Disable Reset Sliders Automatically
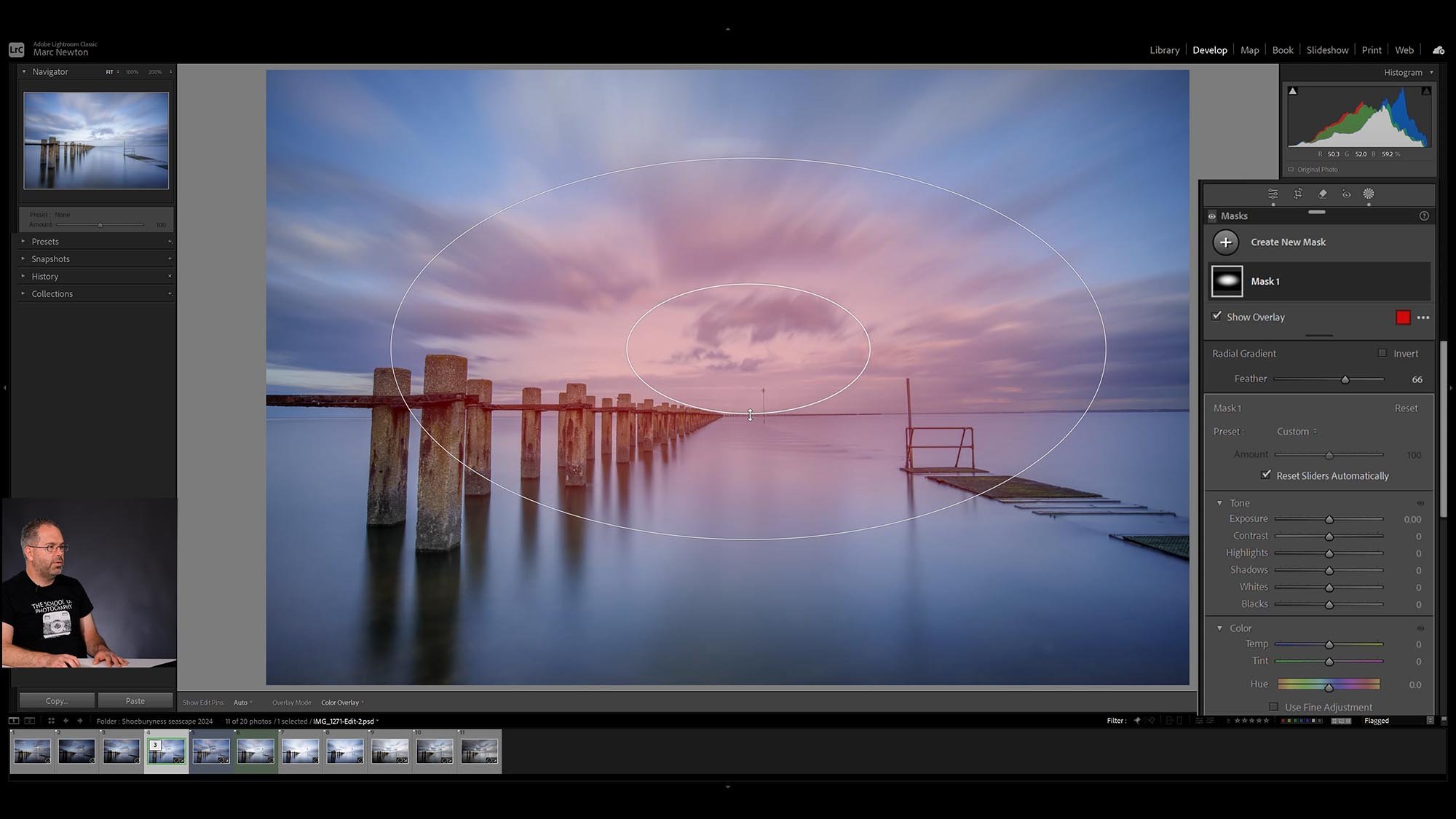1456x819 pixels. (x=1266, y=475)
